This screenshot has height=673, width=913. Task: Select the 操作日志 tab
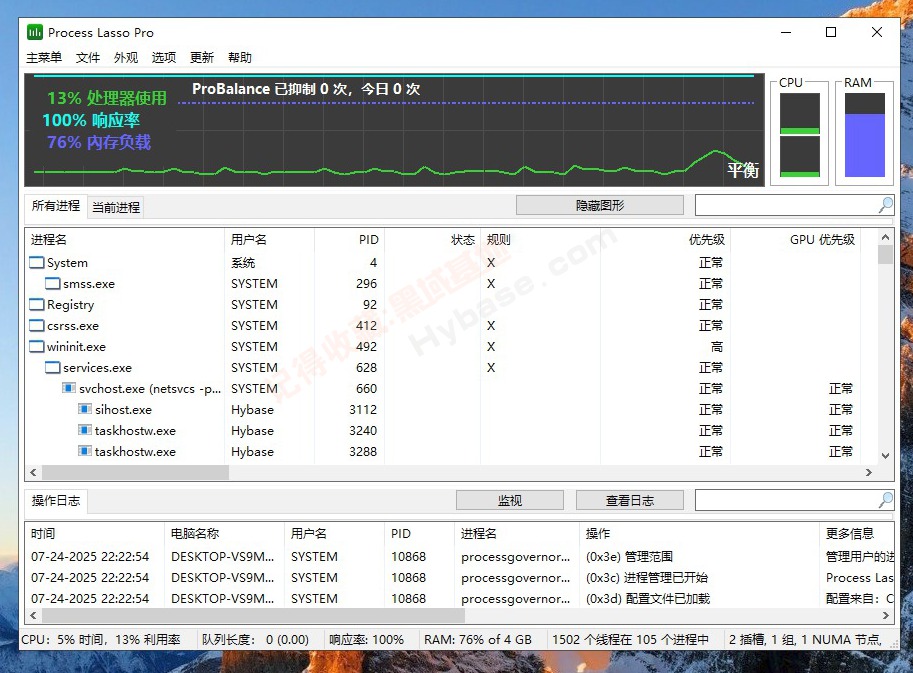[x=56, y=501]
